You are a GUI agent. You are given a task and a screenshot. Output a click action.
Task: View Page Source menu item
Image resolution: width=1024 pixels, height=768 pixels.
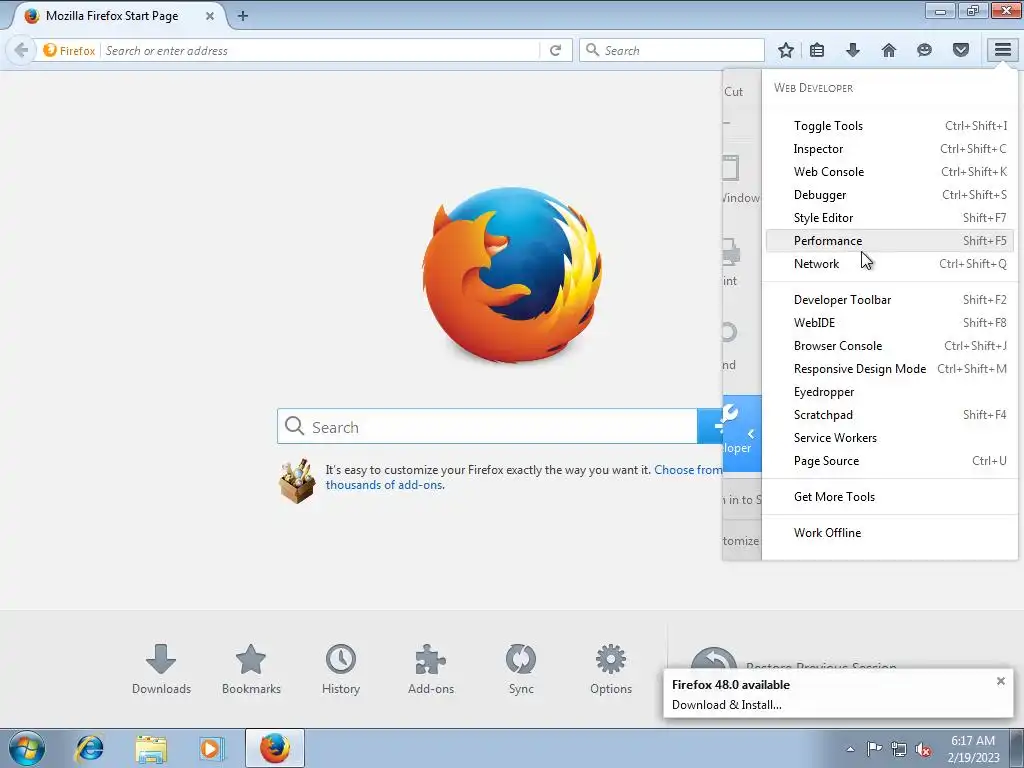(889, 460)
